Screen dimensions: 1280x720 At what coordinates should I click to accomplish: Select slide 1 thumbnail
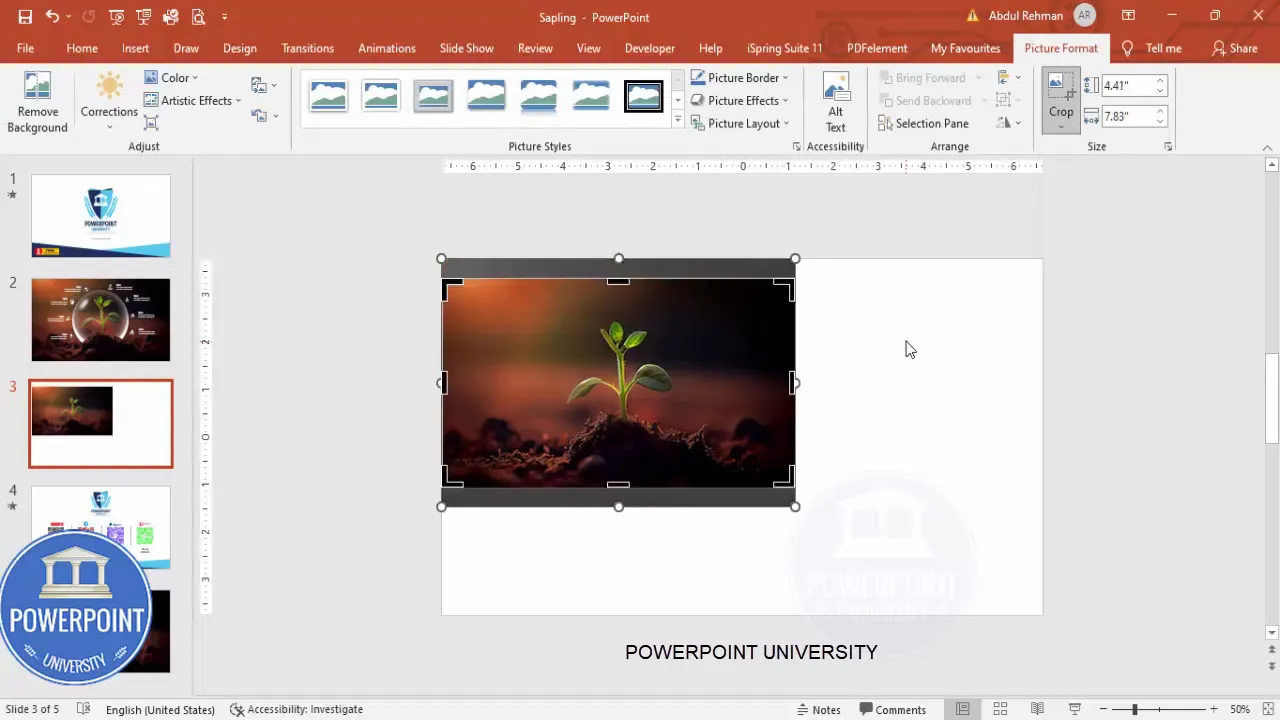tap(101, 216)
